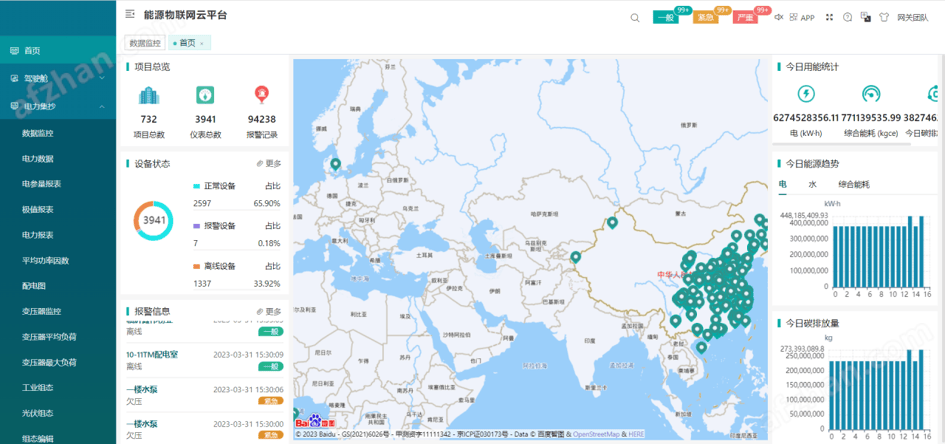
Task: Click the HERE attribution link
Action: pyautogui.click(x=636, y=434)
